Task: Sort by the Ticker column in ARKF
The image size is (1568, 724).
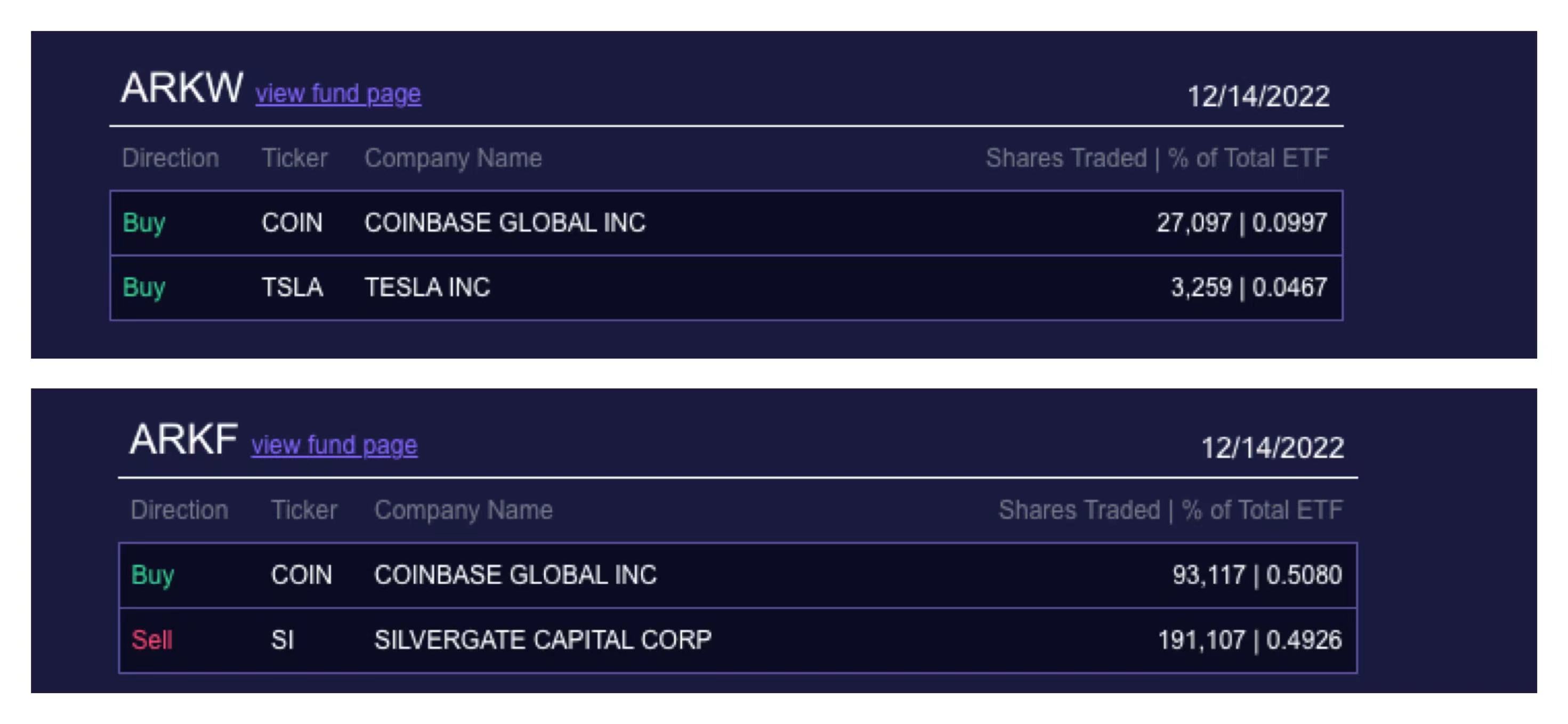Action: click(304, 510)
